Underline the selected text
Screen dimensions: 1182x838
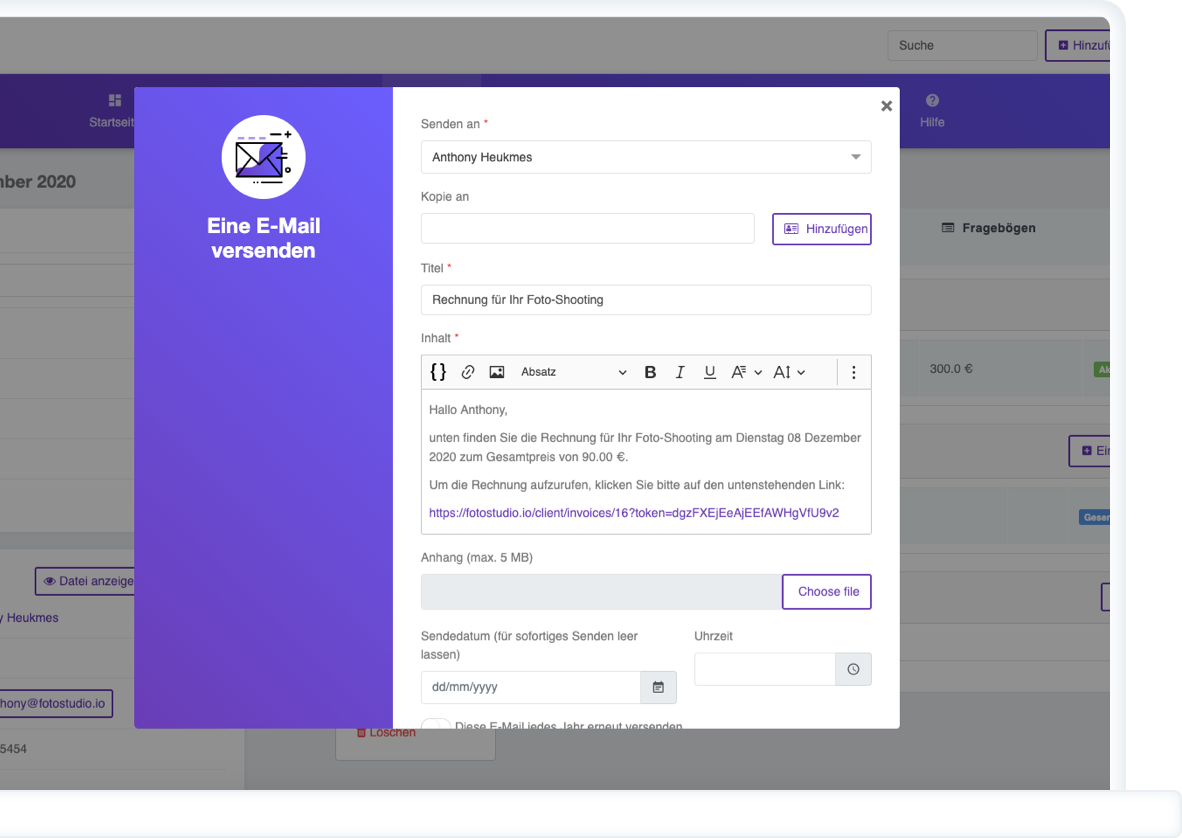710,372
